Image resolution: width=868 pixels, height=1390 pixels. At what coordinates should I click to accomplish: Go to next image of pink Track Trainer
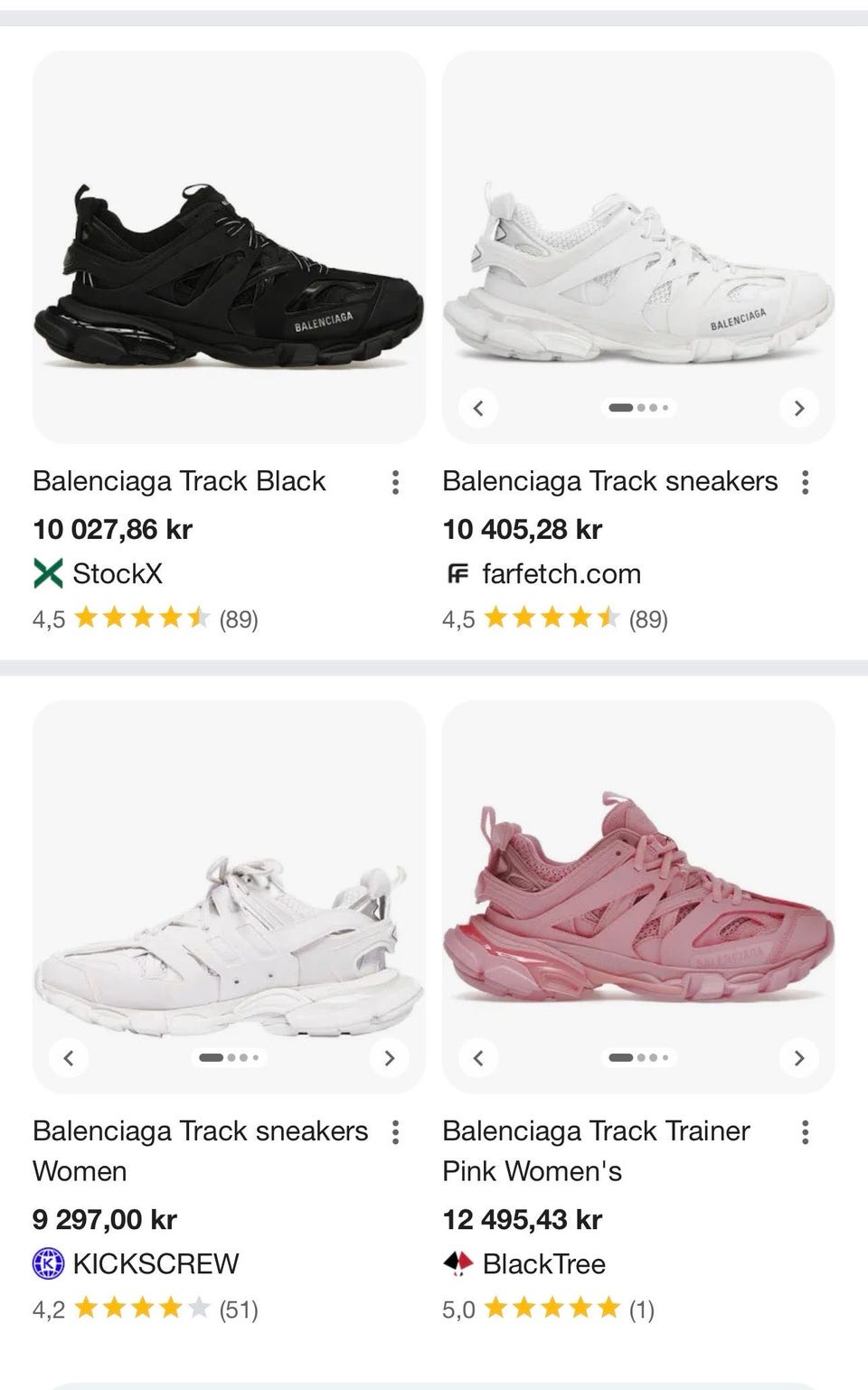pyautogui.click(x=798, y=1058)
